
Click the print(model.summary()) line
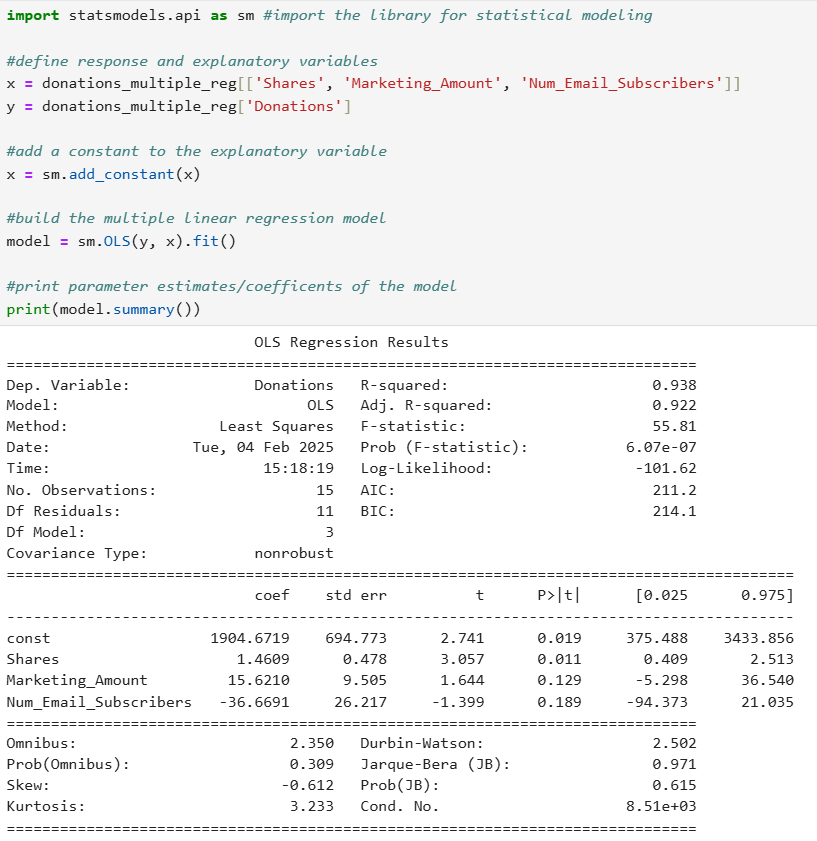(104, 309)
